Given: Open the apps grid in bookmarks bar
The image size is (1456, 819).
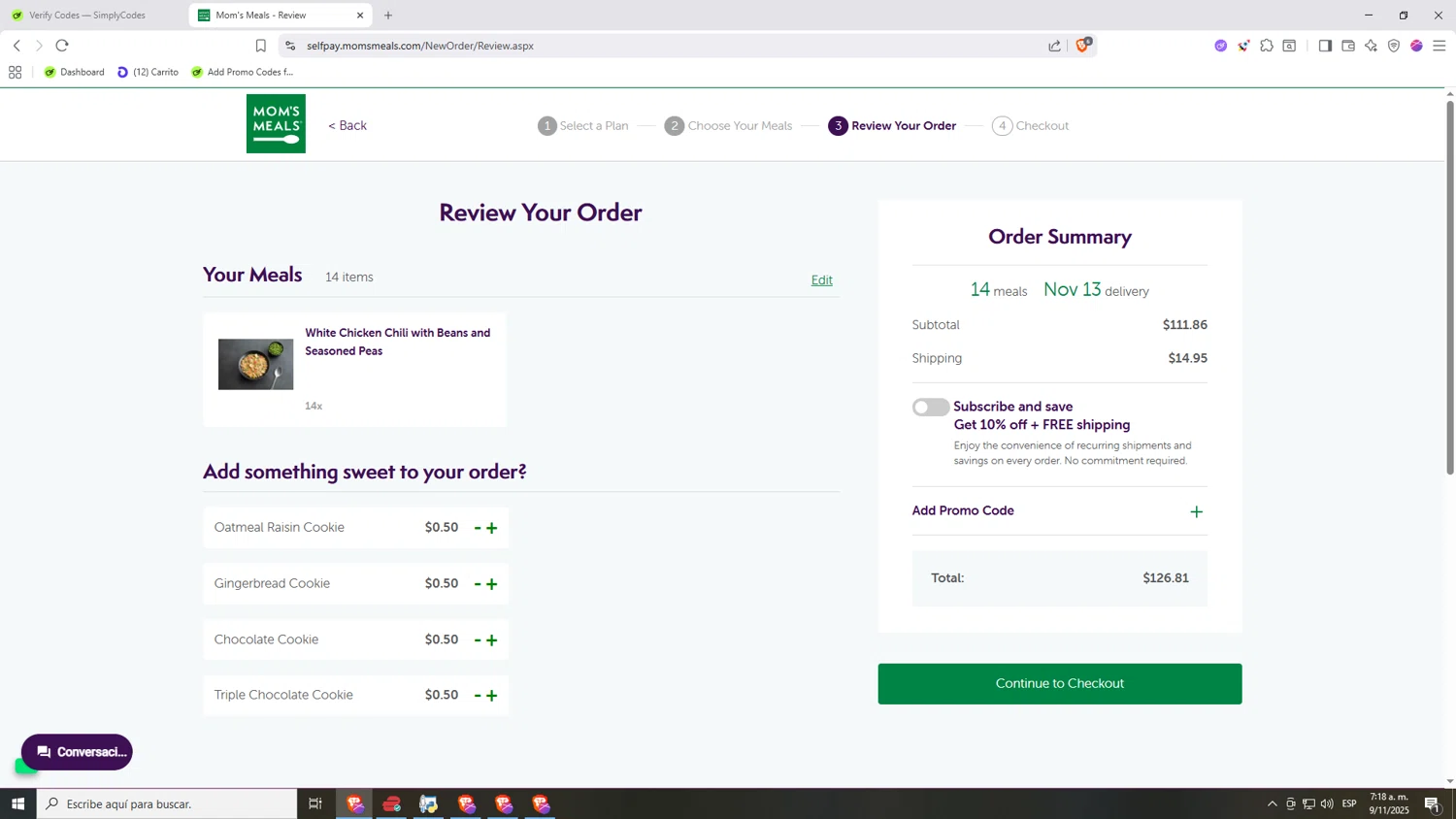Looking at the screenshot, I should 15,72.
